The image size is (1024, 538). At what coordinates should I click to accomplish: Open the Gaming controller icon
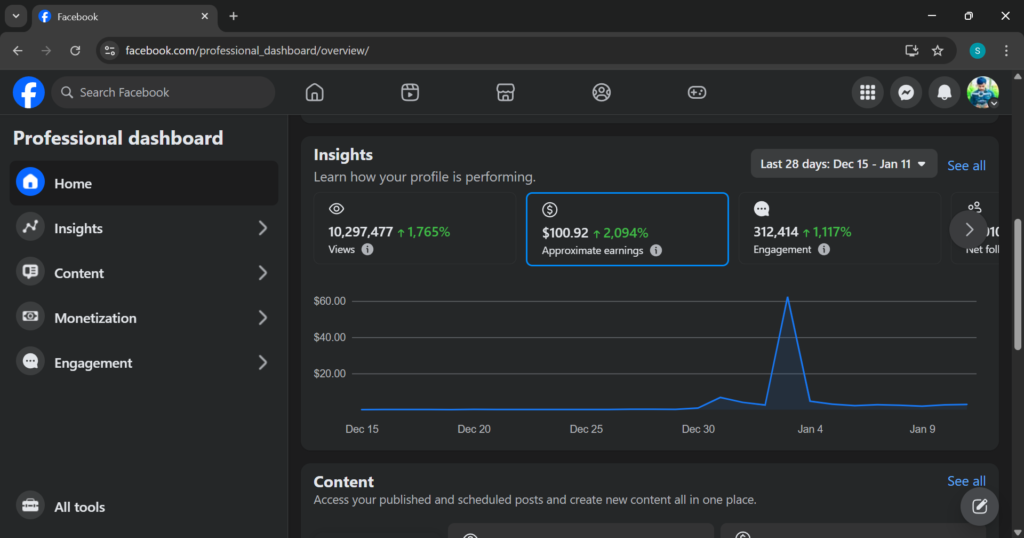(697, 93)
